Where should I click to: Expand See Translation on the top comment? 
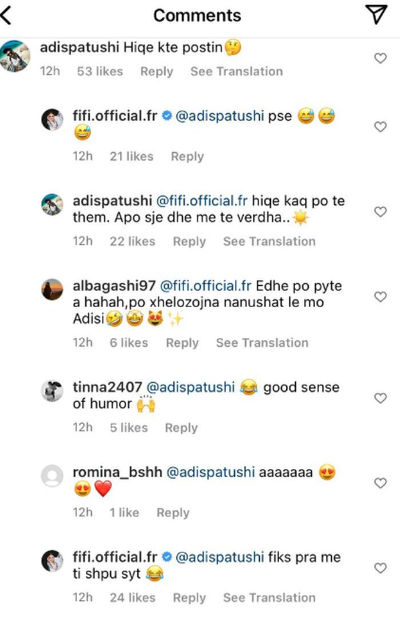237,71
